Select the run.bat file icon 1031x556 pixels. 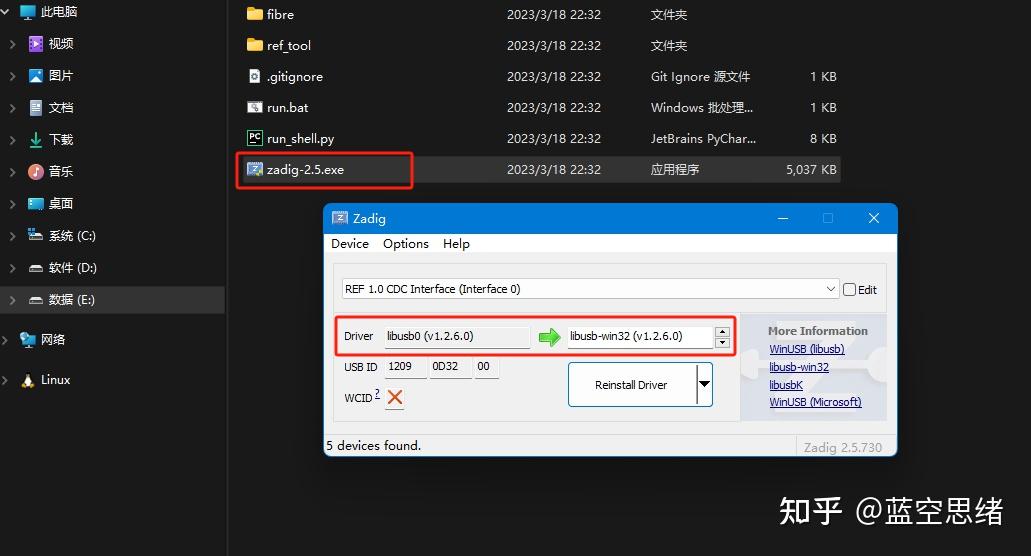tap(254, 107)
